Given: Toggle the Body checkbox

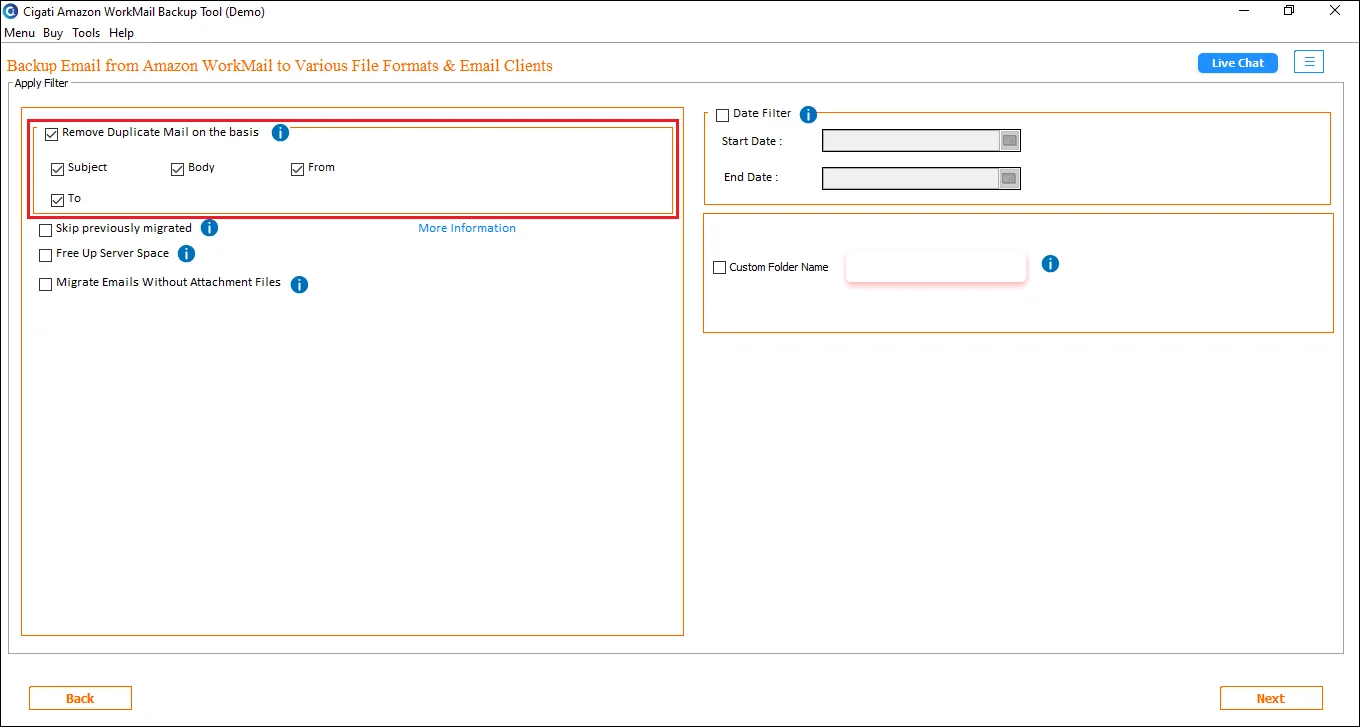Looking at the screenshot, I should point(177,169).
